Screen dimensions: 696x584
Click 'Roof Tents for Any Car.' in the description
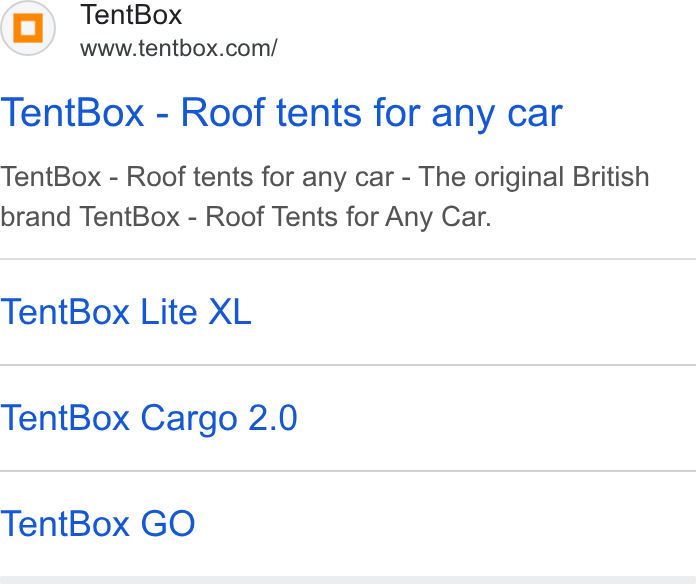[348, 217]
